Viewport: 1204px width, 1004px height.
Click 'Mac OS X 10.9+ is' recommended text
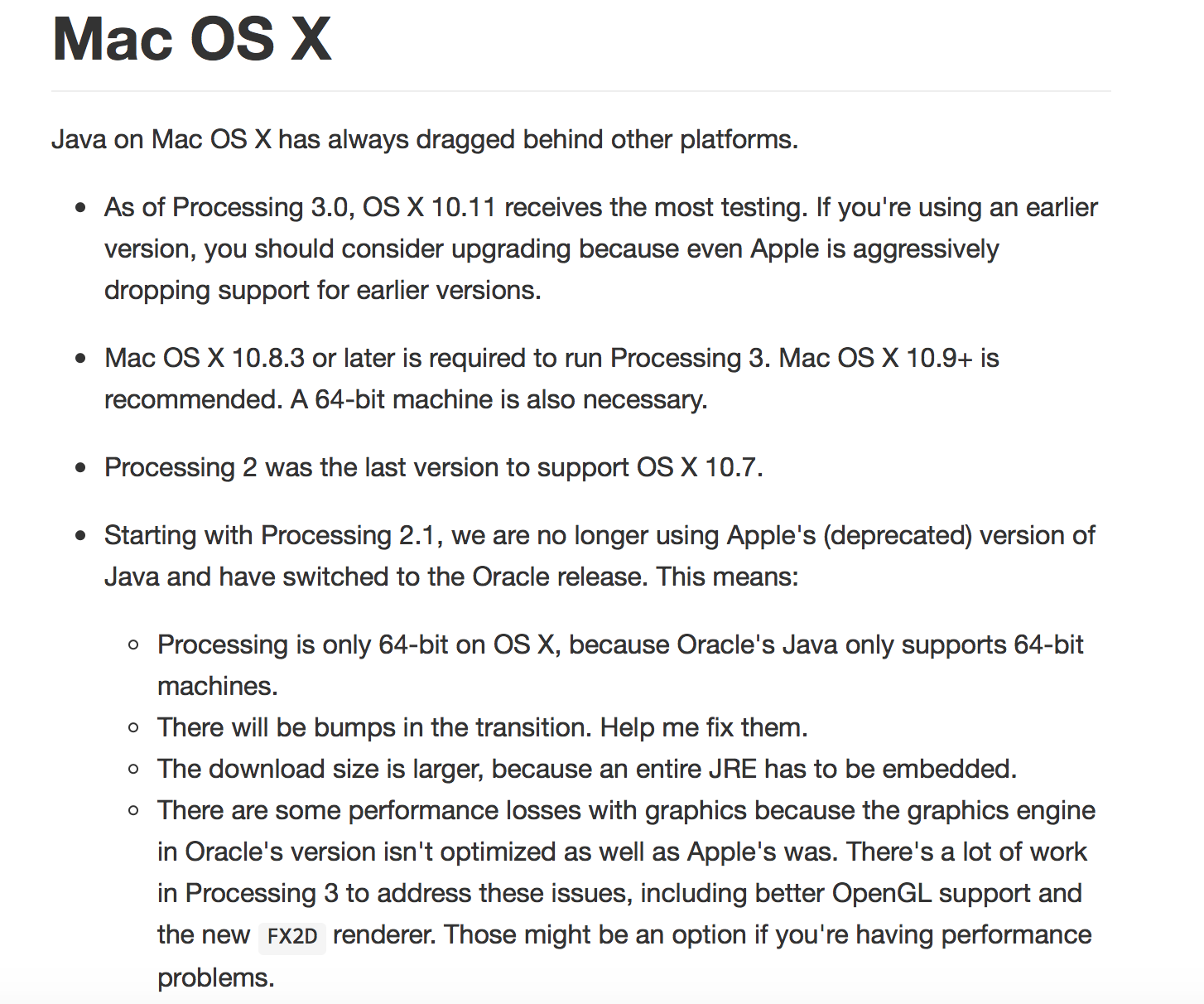click(889, 358)
